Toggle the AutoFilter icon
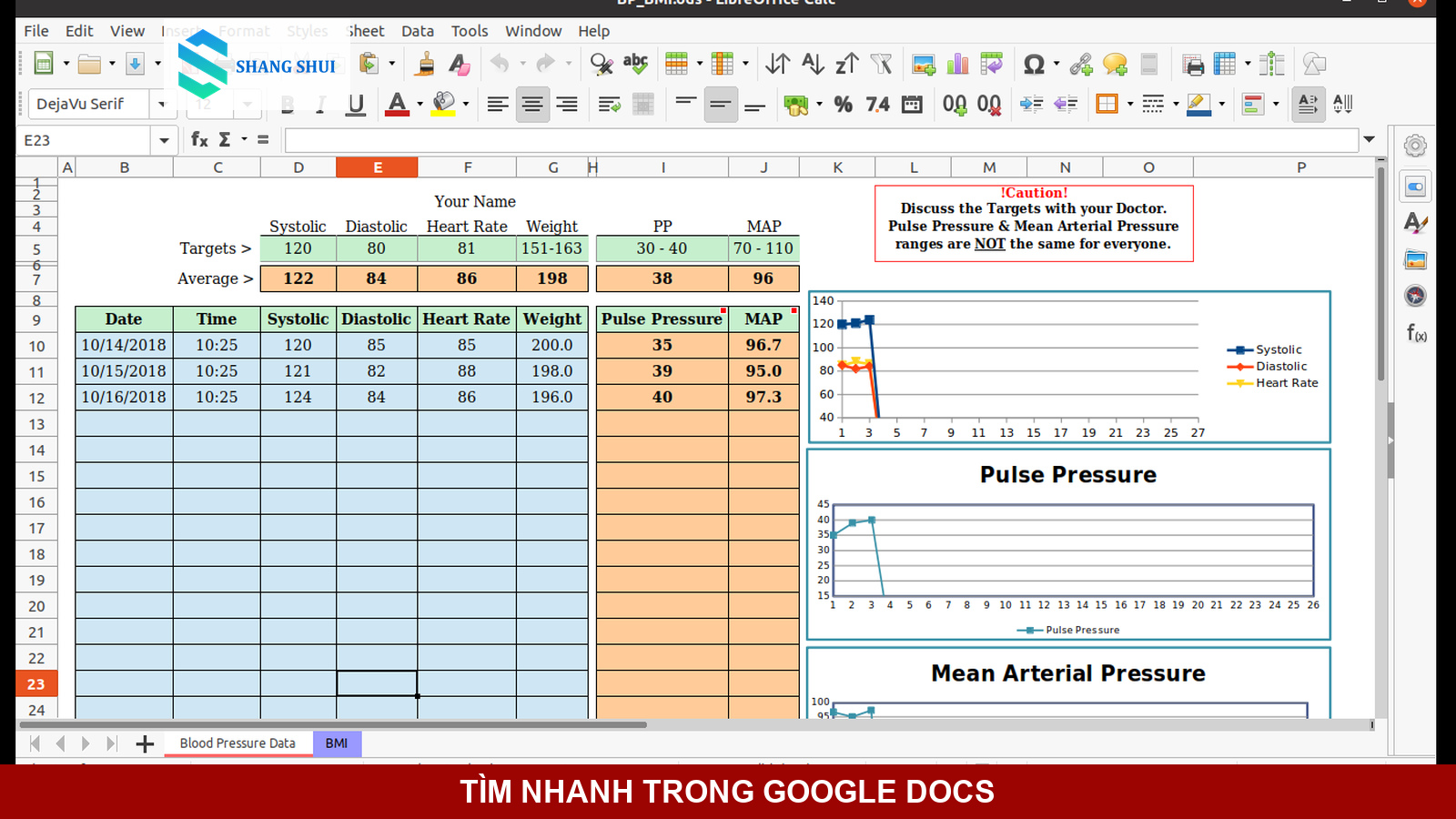Screen dimensions: 1456x819 (x=881, y=64)
